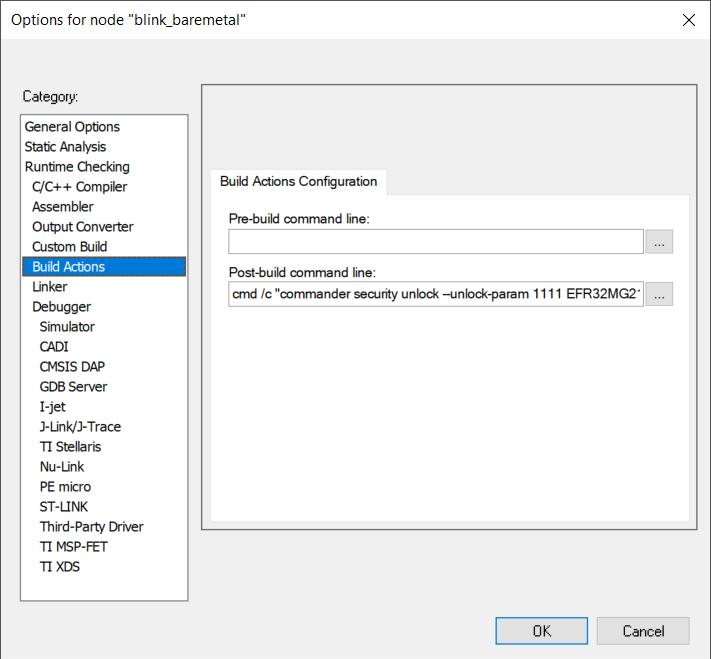
Task: Click the Pre-build command line field
Action: 435,241
